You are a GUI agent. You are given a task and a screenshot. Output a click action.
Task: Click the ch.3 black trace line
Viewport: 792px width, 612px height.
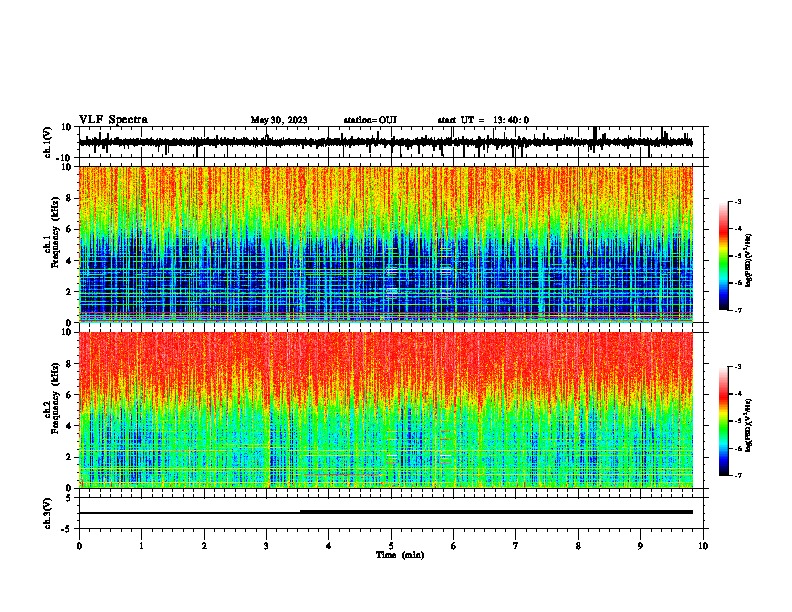pos(386,512)
